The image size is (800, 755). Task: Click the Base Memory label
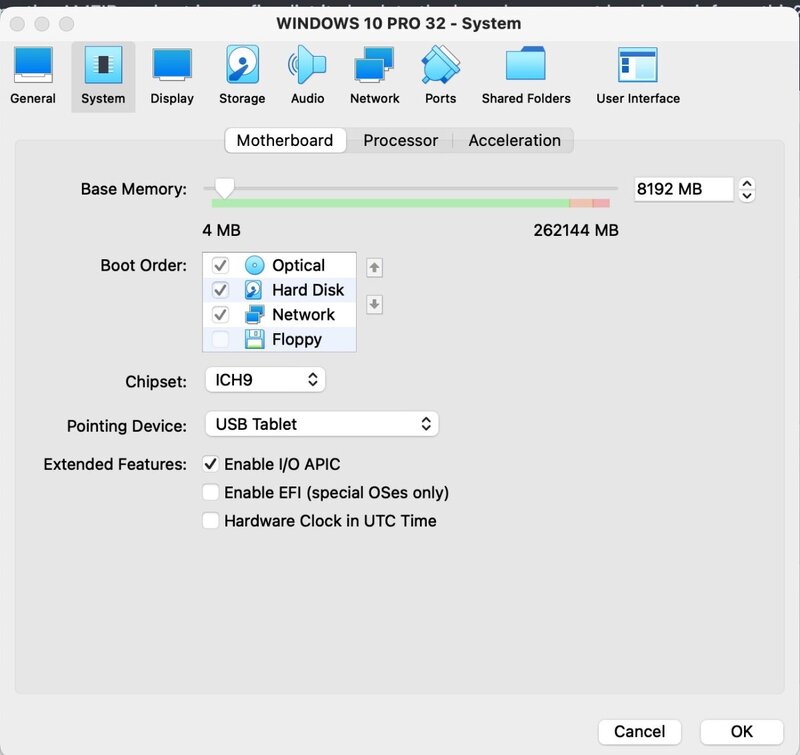(134, 189)
